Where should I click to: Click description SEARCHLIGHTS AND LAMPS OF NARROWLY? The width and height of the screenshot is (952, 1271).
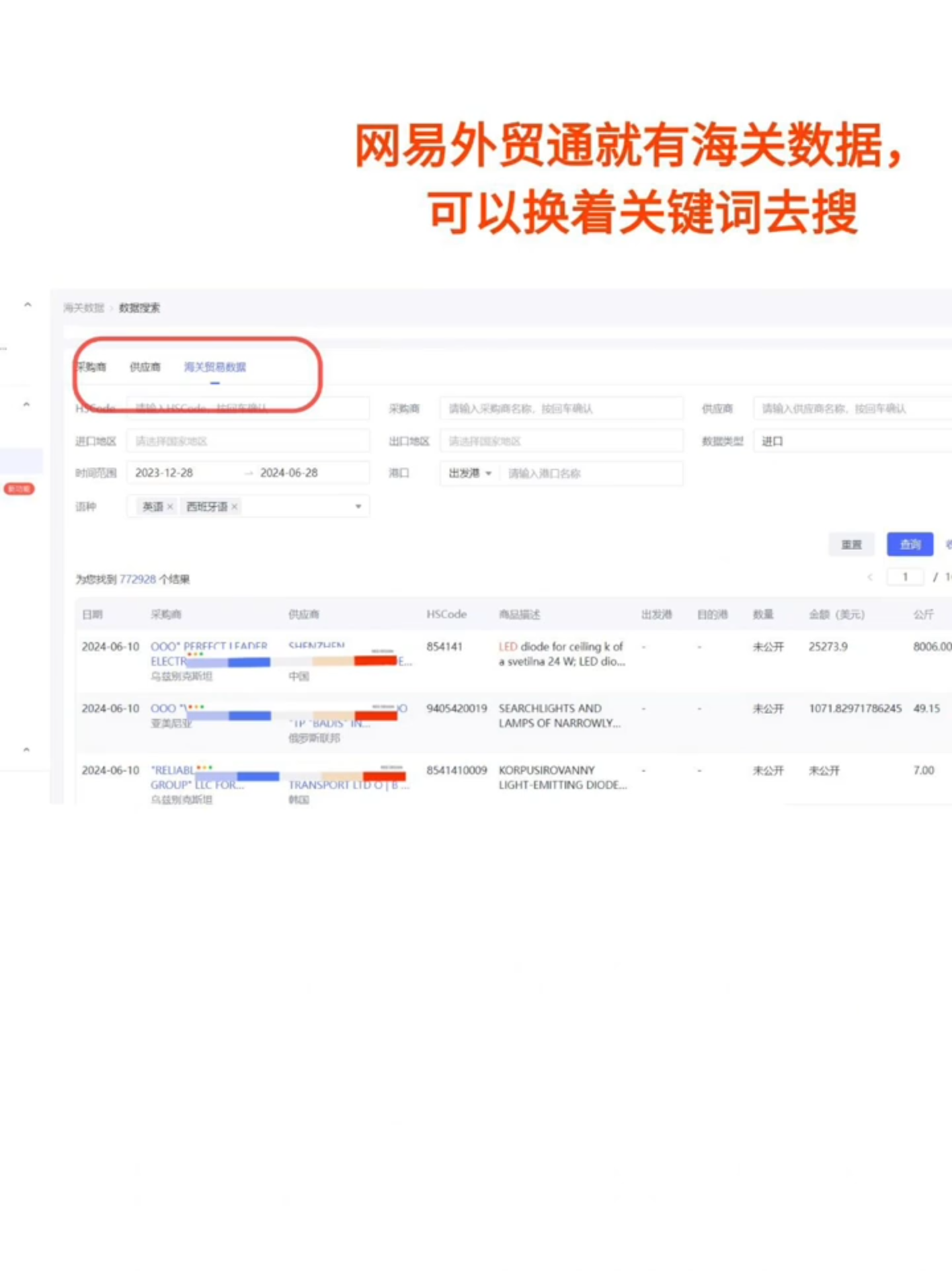[x=559, y=716]
